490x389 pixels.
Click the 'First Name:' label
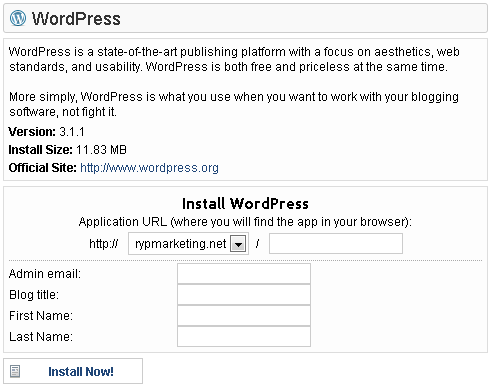click(41, 316)
